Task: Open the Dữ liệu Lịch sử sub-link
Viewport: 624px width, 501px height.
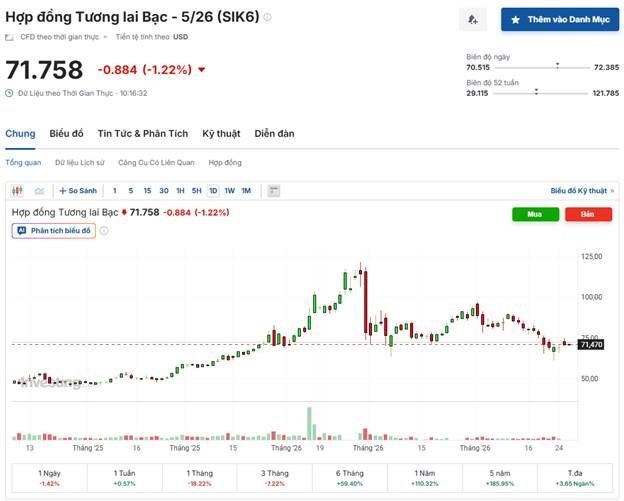Action: pyautogui.click(x=78, y=162)
